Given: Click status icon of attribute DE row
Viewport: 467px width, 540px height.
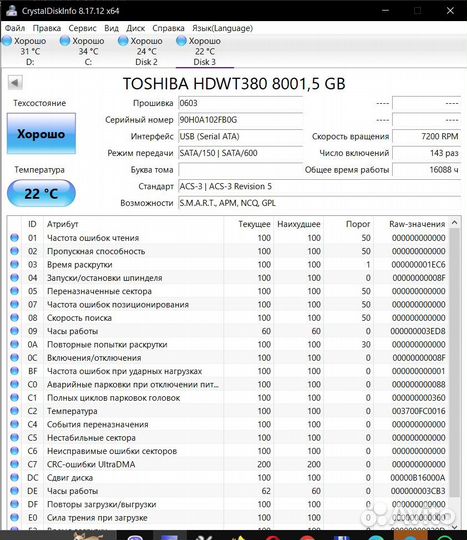Looking at the screenshot, I should [x=14, y=491].
